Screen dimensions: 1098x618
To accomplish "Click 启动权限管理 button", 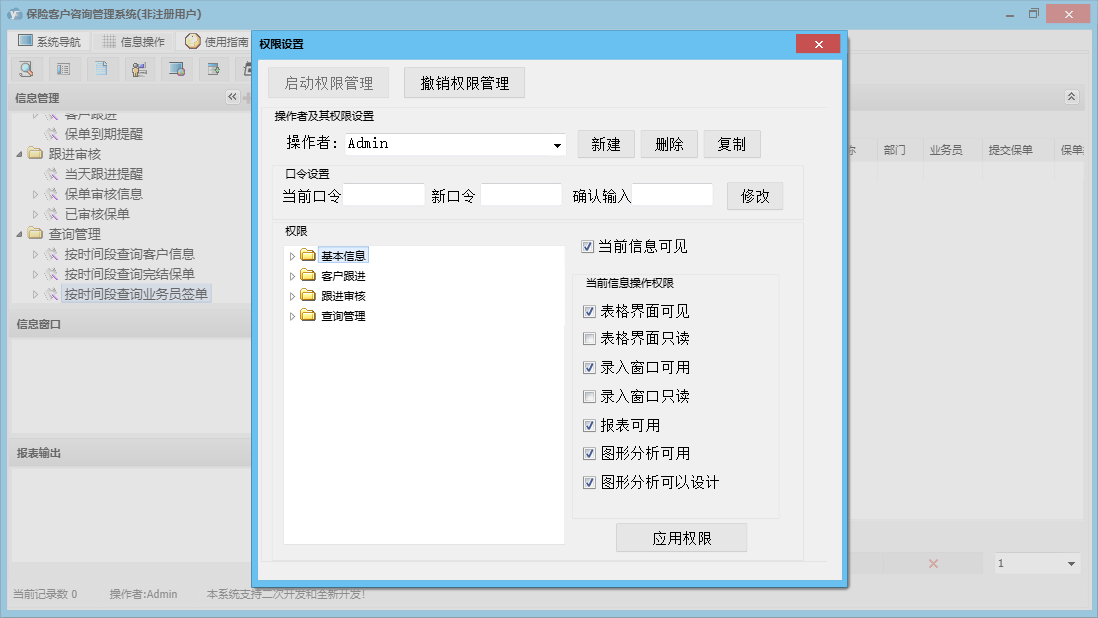I will coord(328,83).
